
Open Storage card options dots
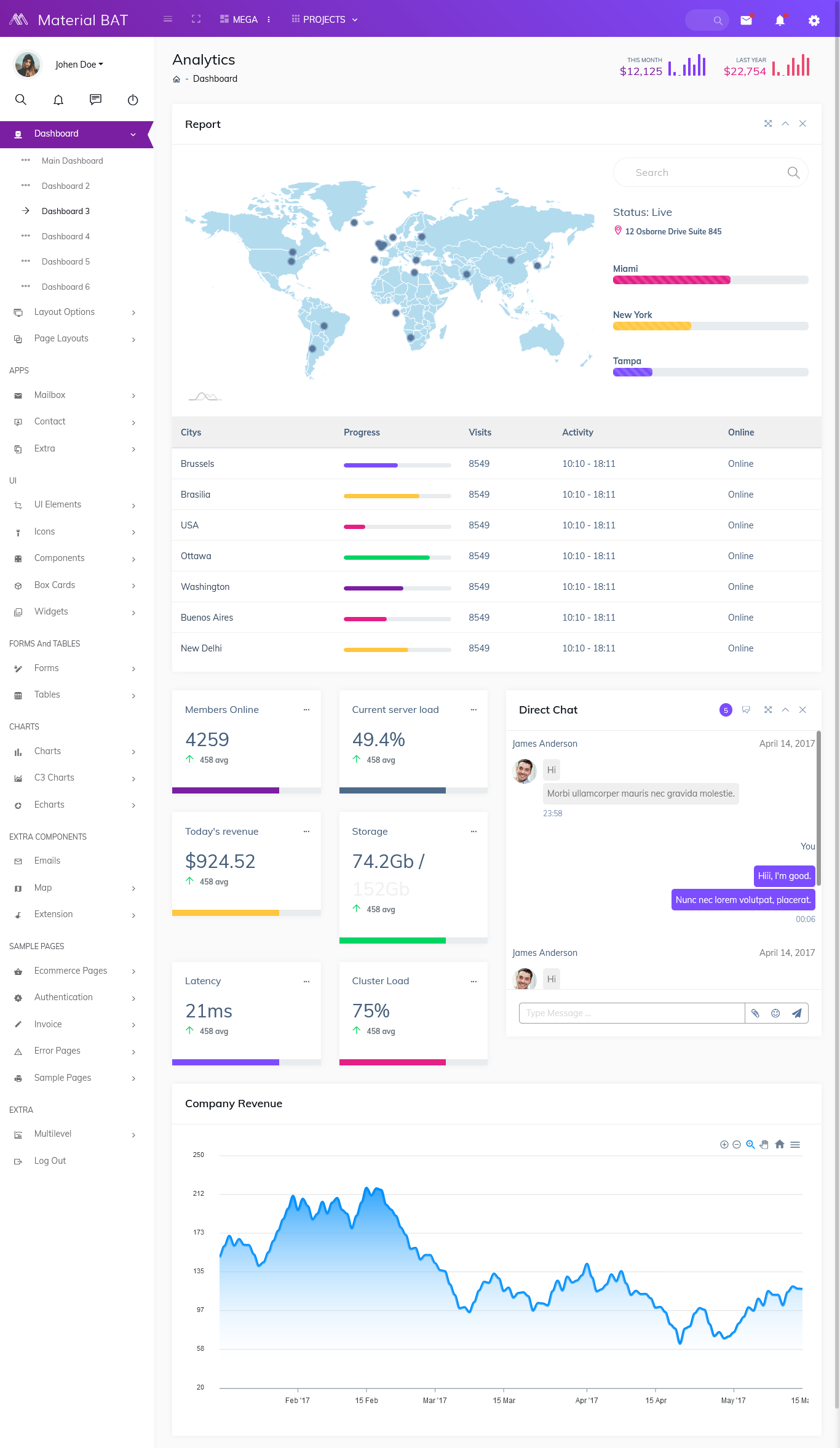point(473,832)
